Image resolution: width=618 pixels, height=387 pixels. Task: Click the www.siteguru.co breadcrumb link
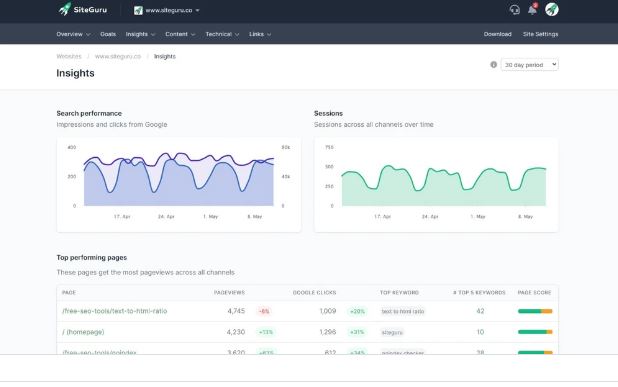click(x=118, y=56)
